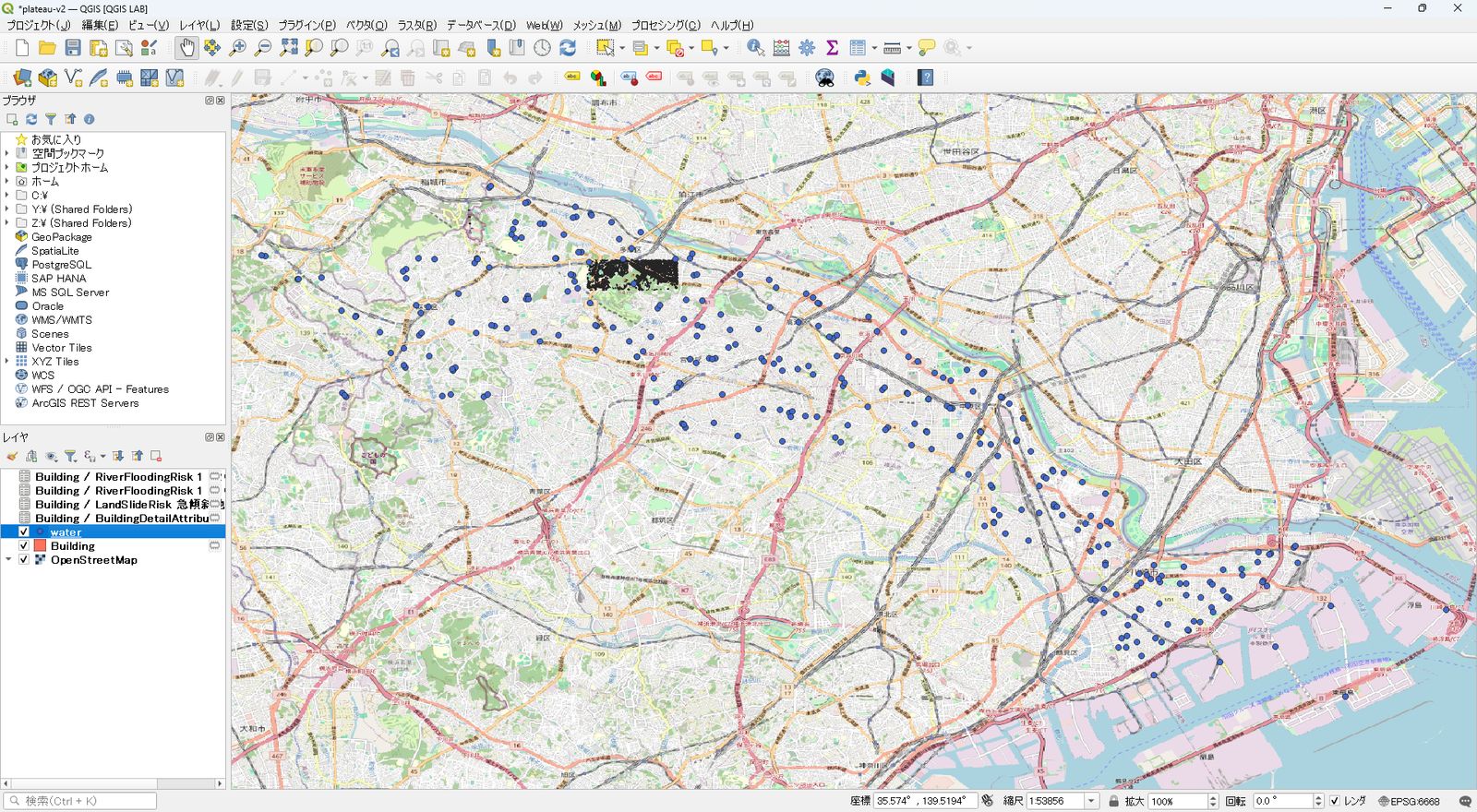Click Building layer red color swatch
Image resolution: width=1477 pixels, height=812 pixels.
click(41, 546)
